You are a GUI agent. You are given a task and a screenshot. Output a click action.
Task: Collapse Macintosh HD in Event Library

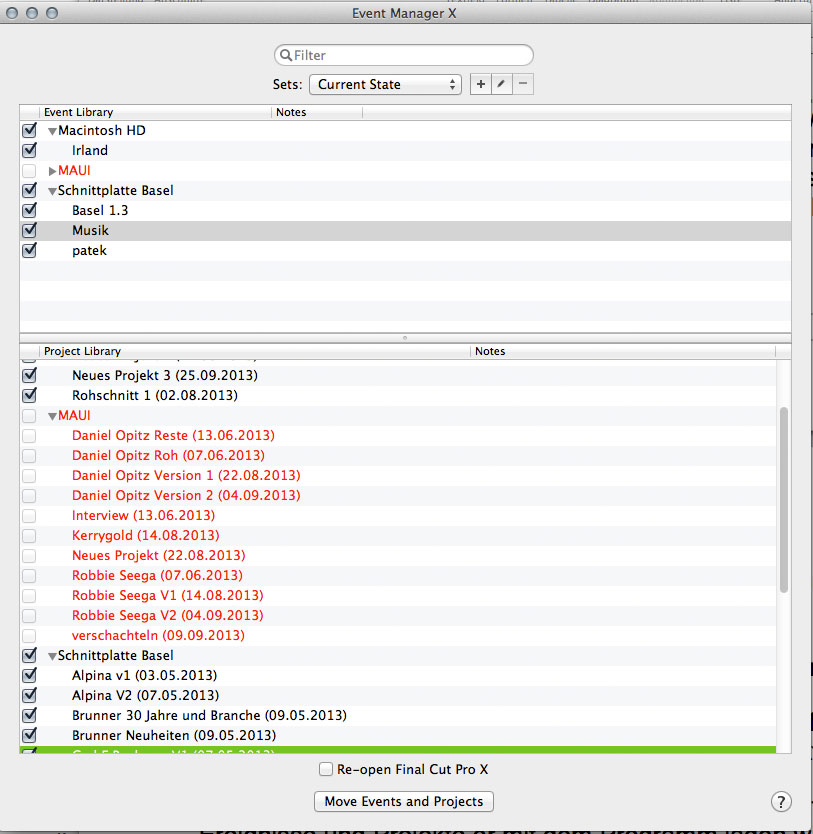(x=52, y=131)
